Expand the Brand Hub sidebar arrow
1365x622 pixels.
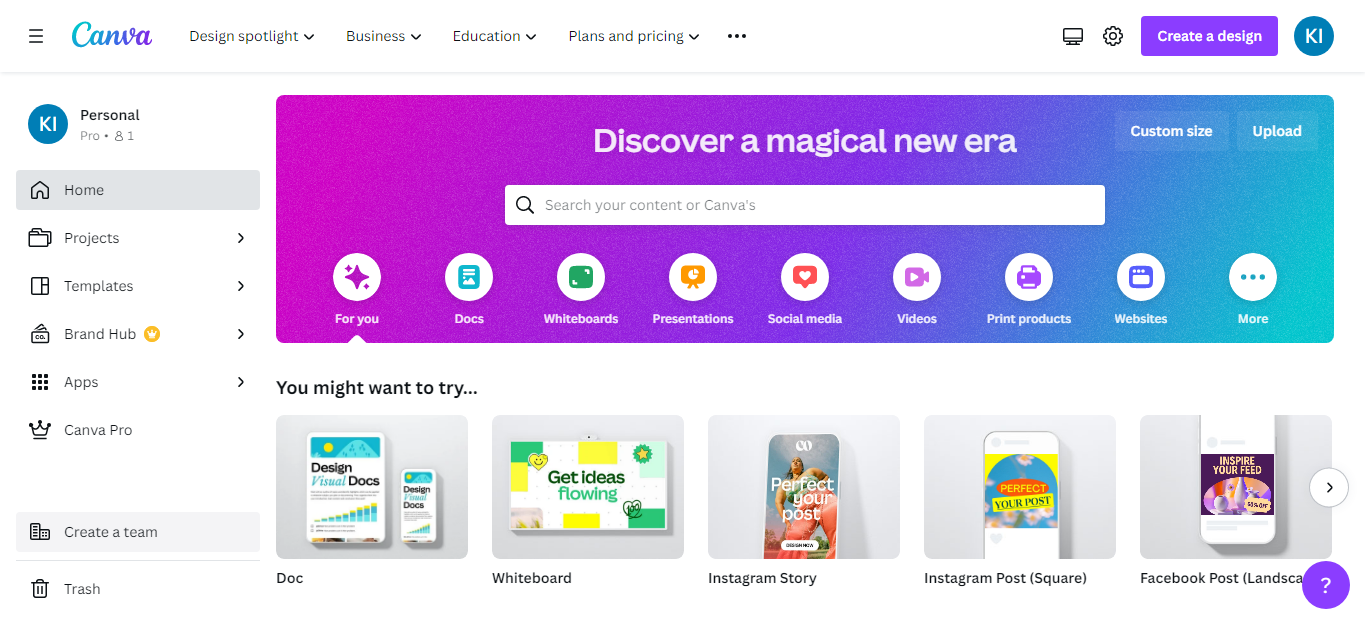point(240,334)
